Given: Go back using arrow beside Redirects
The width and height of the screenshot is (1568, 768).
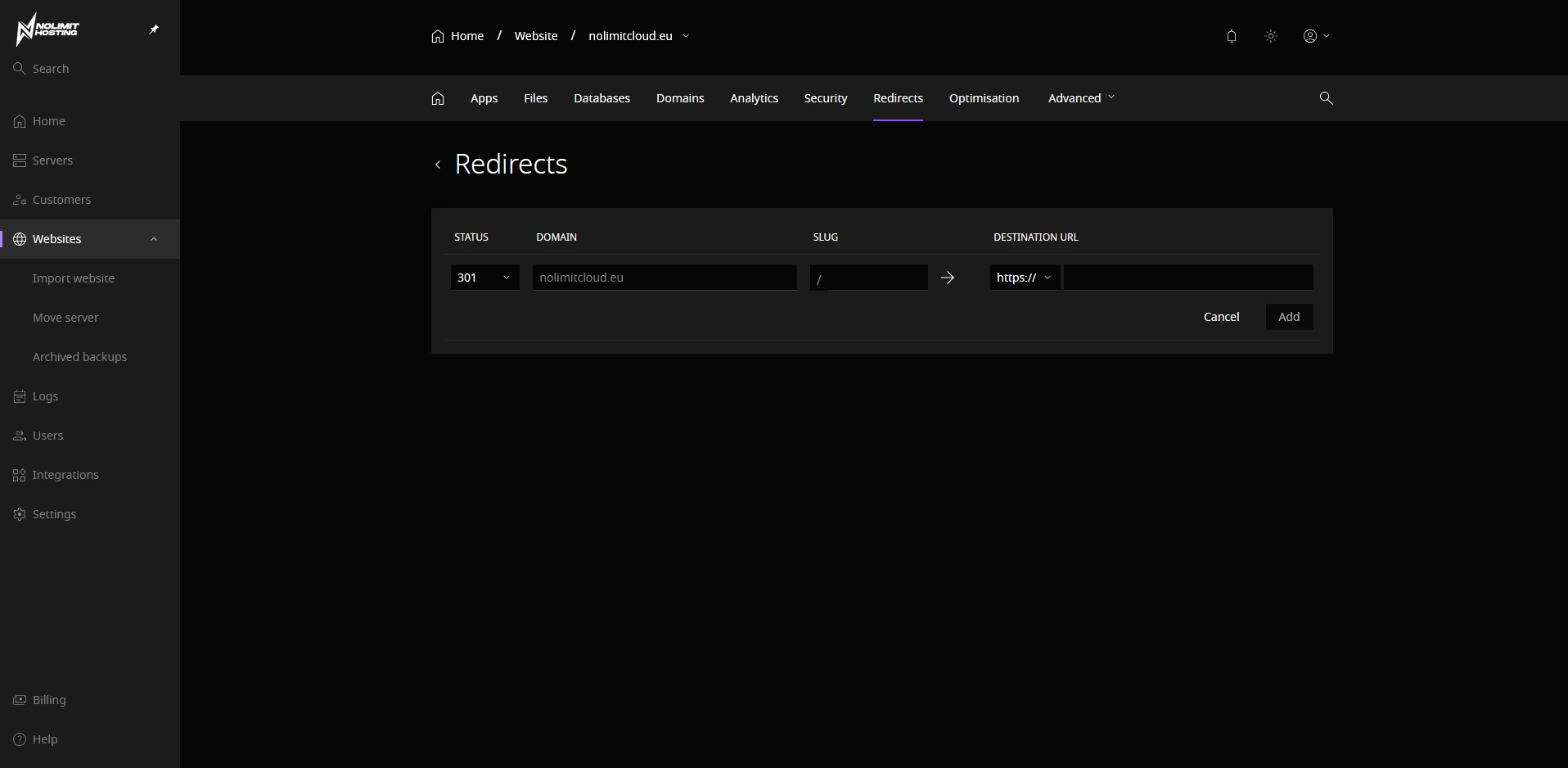Looking at the screenshot, I should (x=438, y=165).
